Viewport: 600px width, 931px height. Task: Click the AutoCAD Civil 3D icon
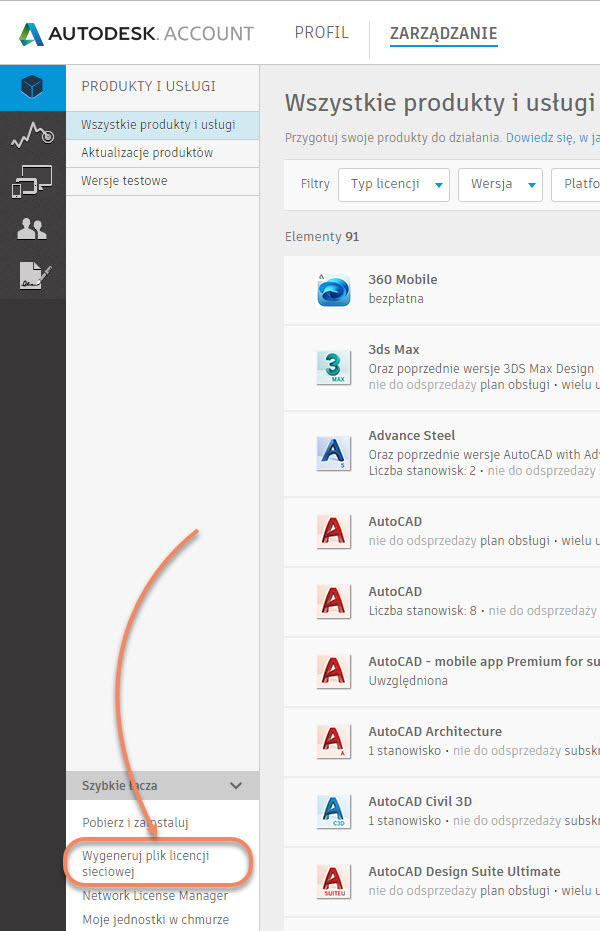(333, 812)
